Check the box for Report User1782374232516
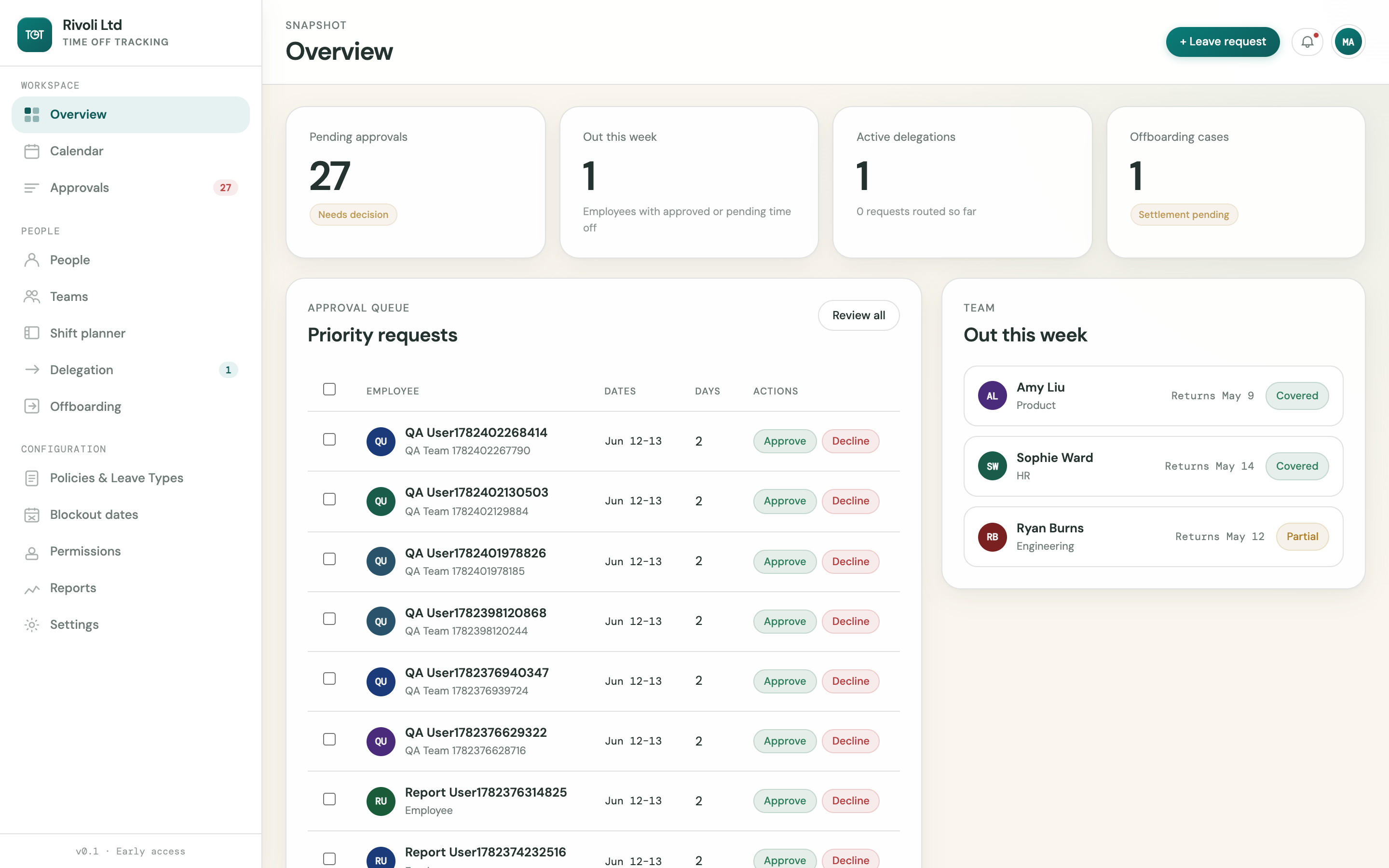 tap(329, 859)
